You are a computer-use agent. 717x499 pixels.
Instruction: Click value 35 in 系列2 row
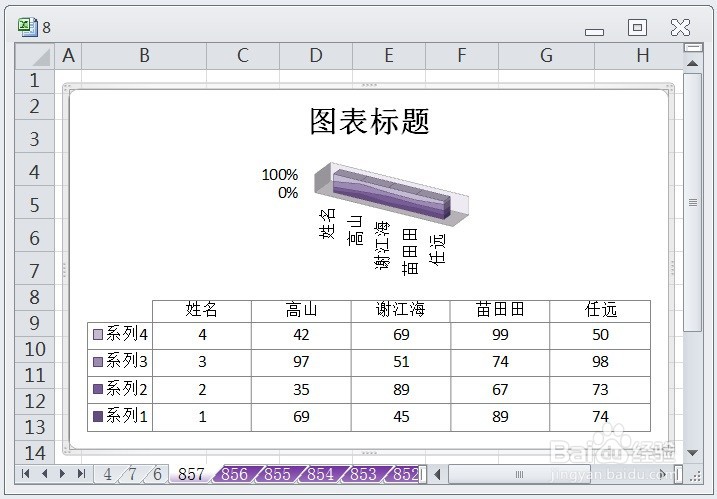click(301, 389)
